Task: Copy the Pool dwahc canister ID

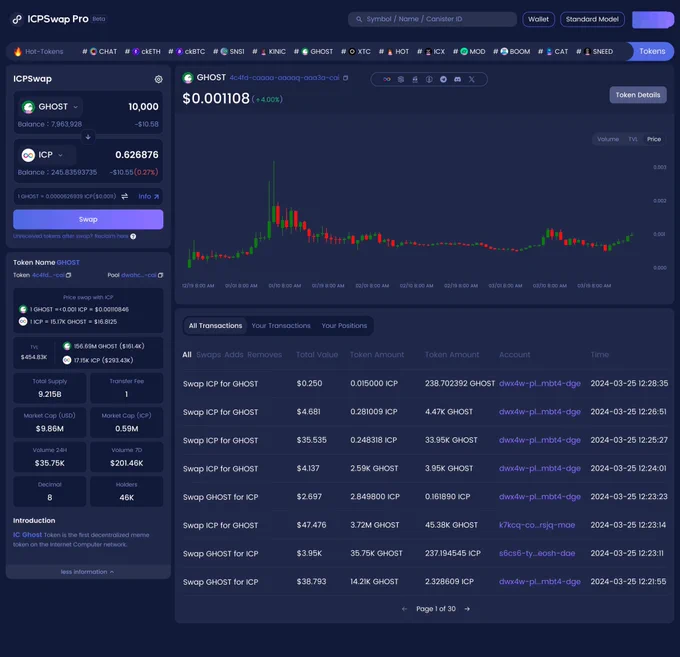Action: click(160, 275)
